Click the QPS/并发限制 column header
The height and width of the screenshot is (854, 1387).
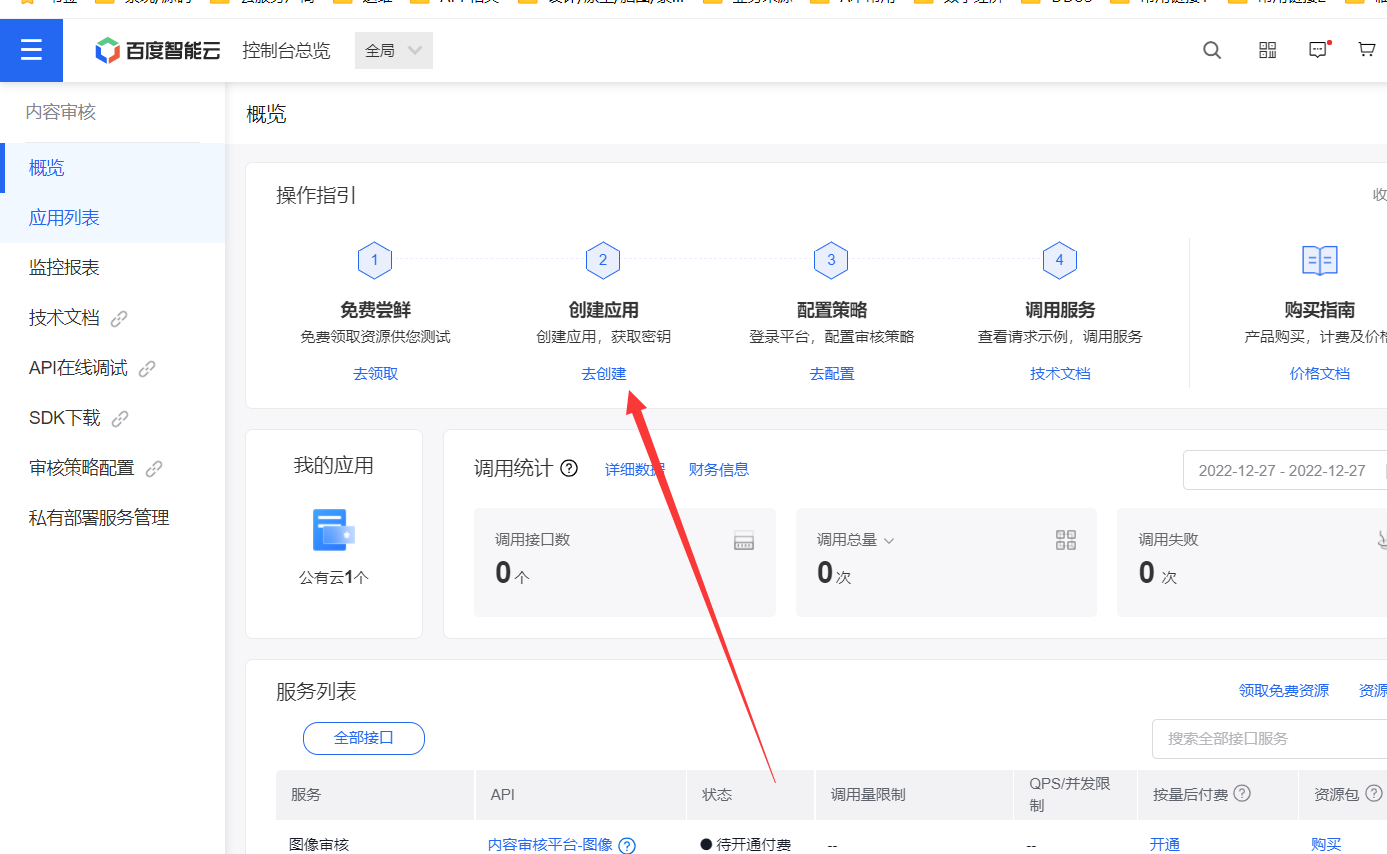(1070, 794)
